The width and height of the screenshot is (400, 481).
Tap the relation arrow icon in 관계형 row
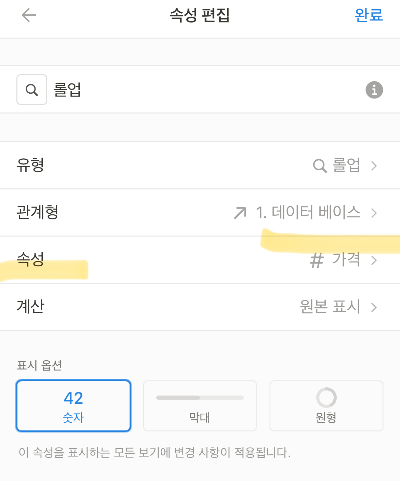pos(240,213)
